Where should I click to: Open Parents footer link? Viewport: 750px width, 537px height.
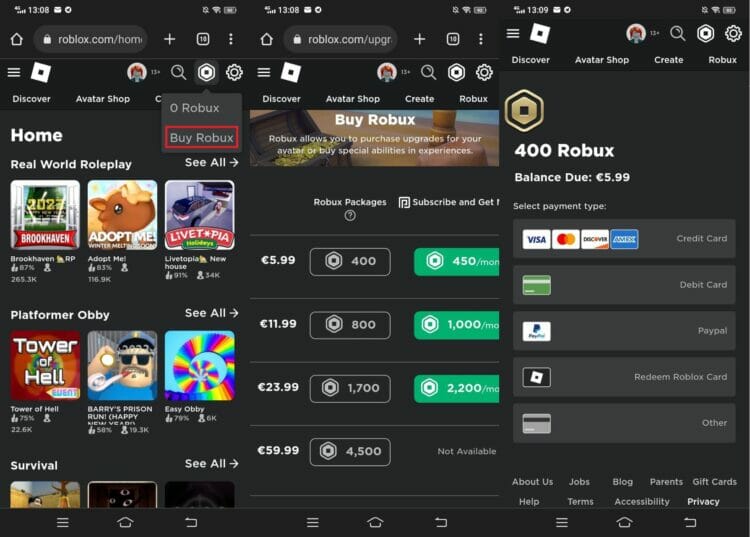coord(666,482)
